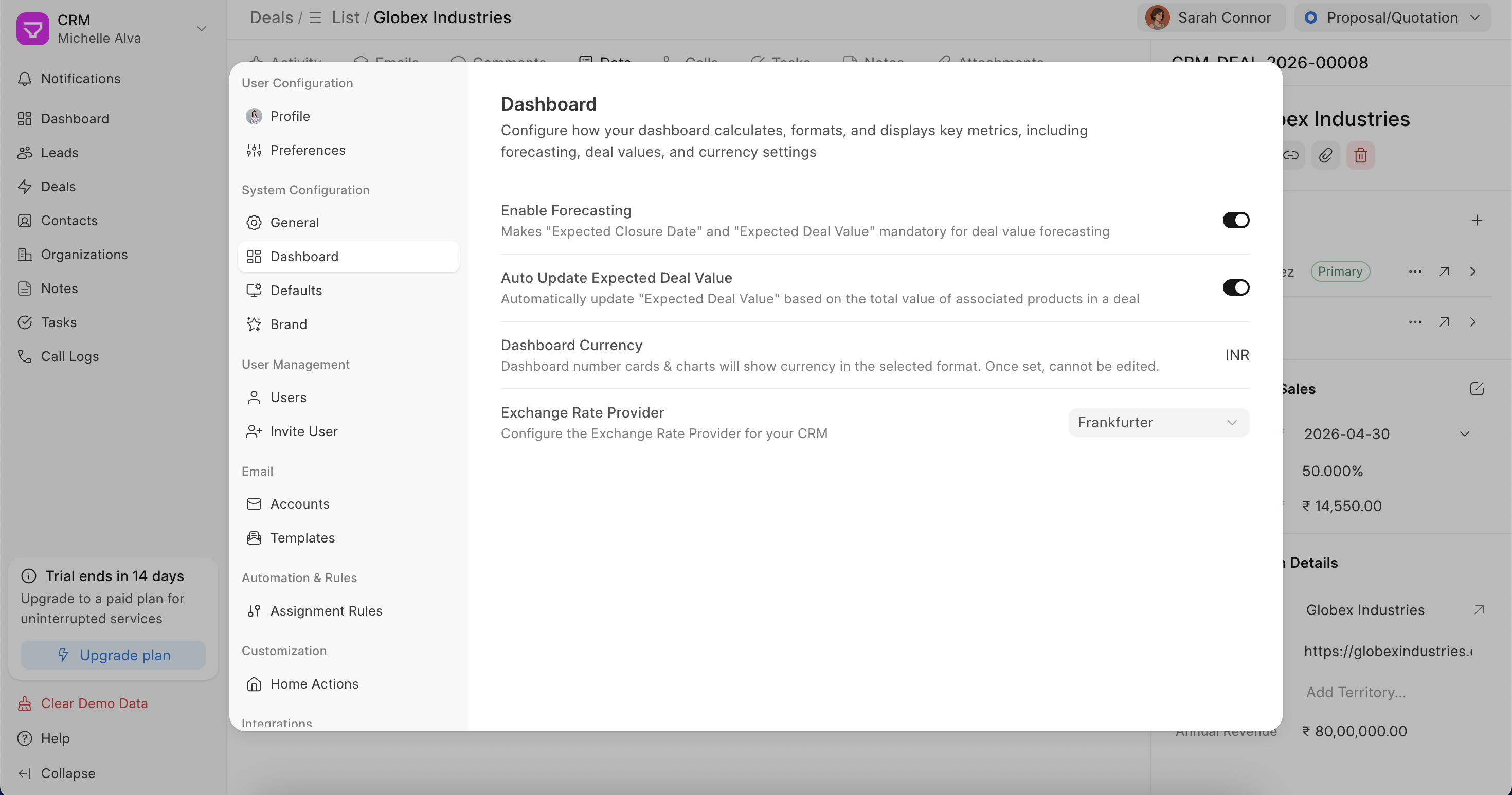The height and width of the screenshot is (795, 1512).
Task: Open the Exchange Rate Provider Frankfurter dropdown
Action: click(x=1158, y=422)
